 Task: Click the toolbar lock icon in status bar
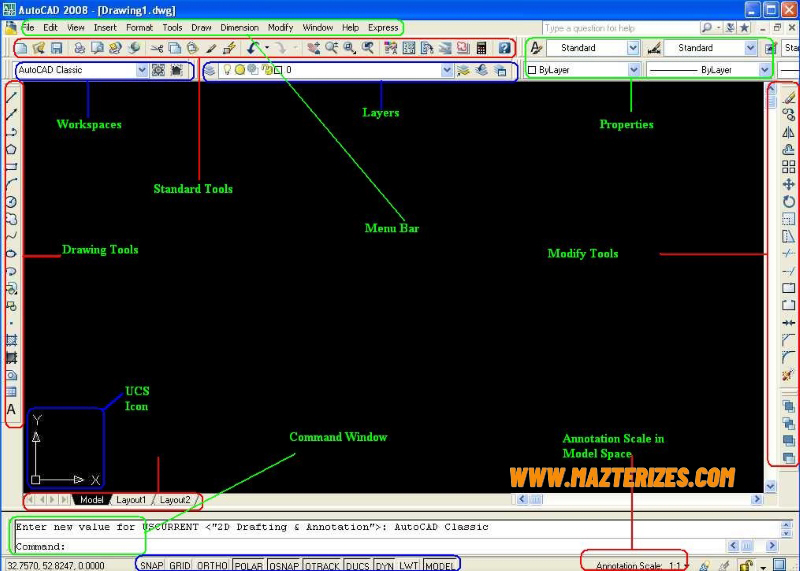coord(746,565)
